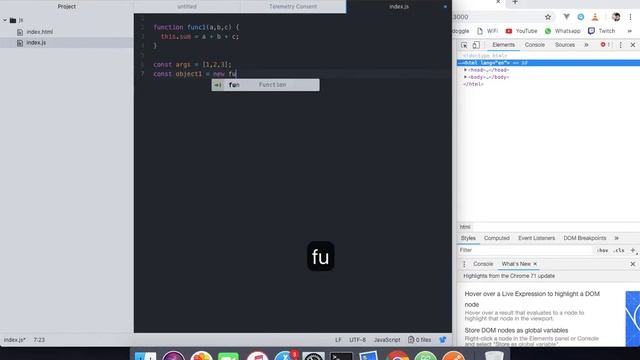Show more DevTools tabs via chevron
The width and height of the screenshot is (640, 360).
[x=586, y=45]
